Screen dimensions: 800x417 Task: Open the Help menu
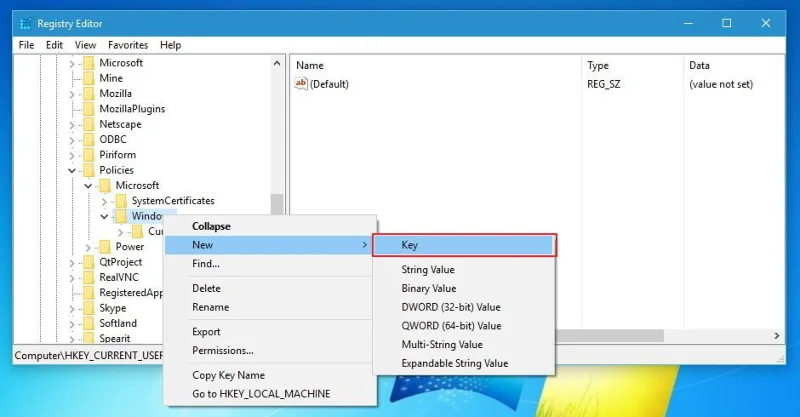pyautogui.click(x=170, y=45)
